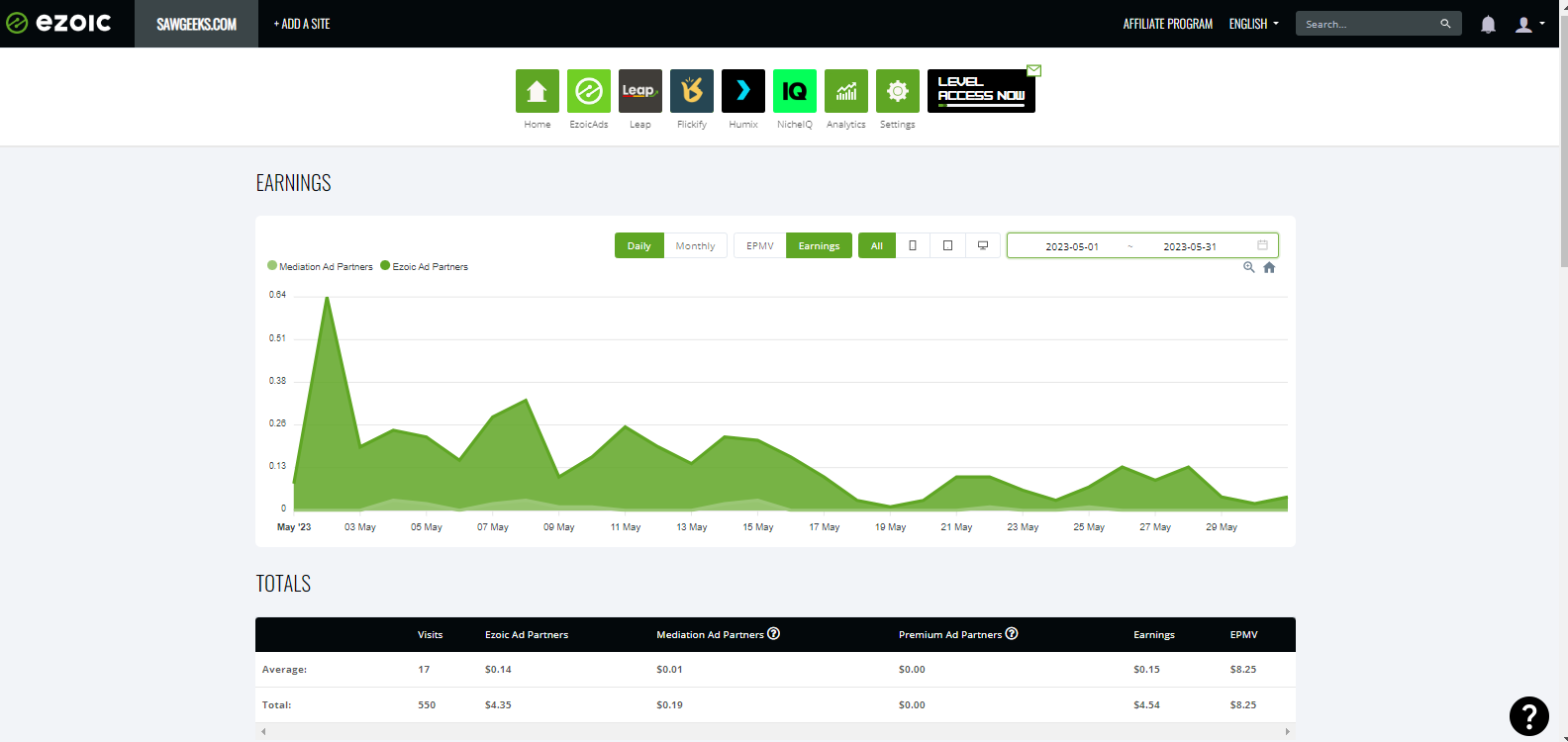Toggle Mediation Ad Partners legend series
Viewport: 1568px width, 742px height.
pos(320,266)
